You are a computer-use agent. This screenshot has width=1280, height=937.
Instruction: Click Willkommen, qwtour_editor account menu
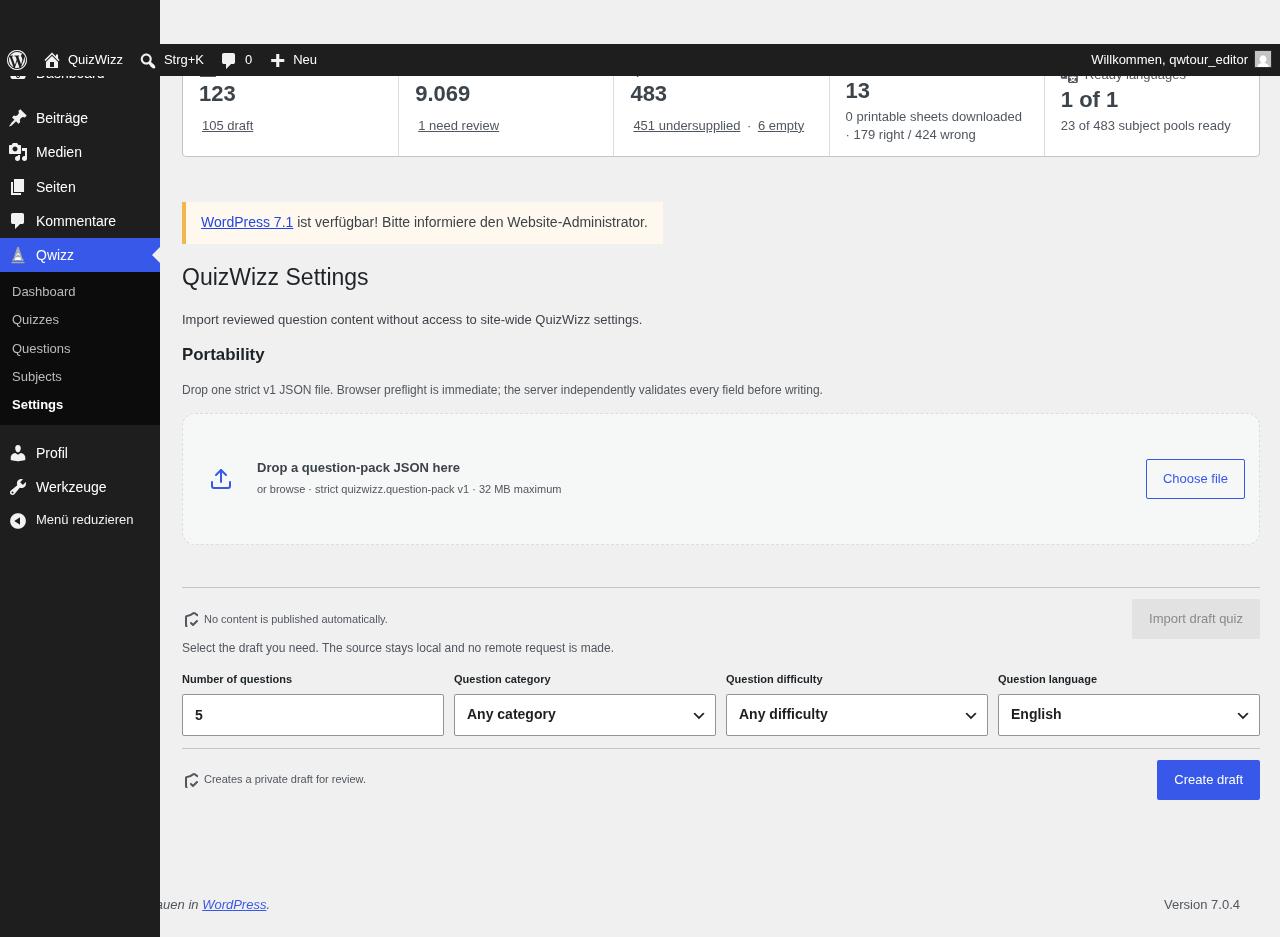[1181, 60]
